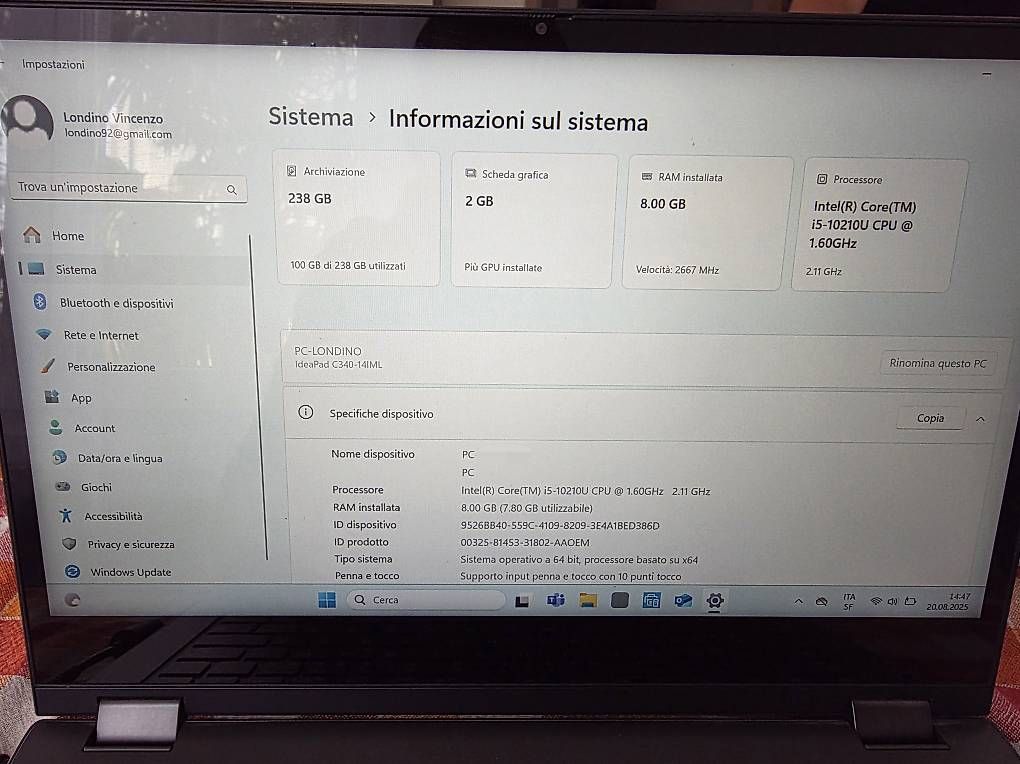Click the ID dispositivo value text
1020x764 pixels.
pyautogui.click(x=560, y=525)
